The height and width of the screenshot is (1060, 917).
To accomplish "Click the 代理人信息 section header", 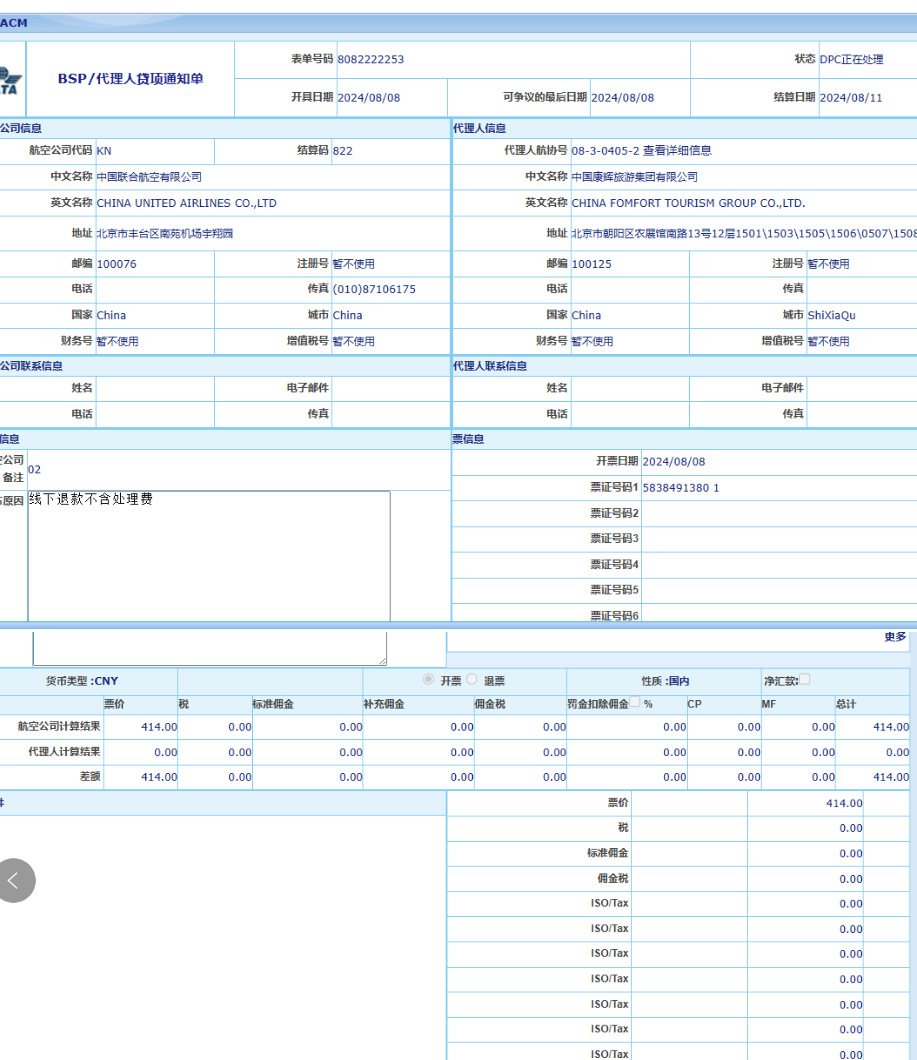I will [x=480, y=129].
